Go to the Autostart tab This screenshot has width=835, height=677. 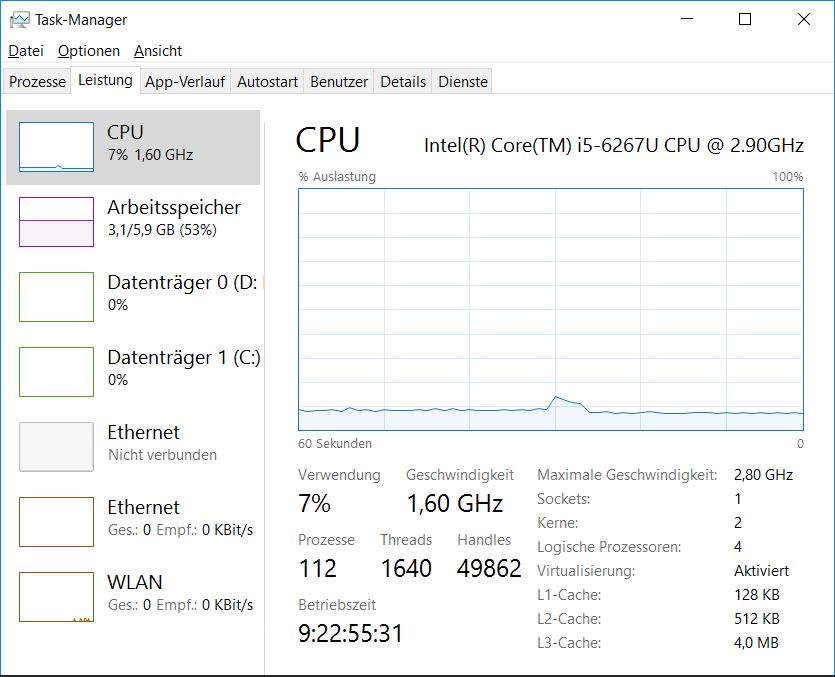pyautogui.click(x=268, y=82)
